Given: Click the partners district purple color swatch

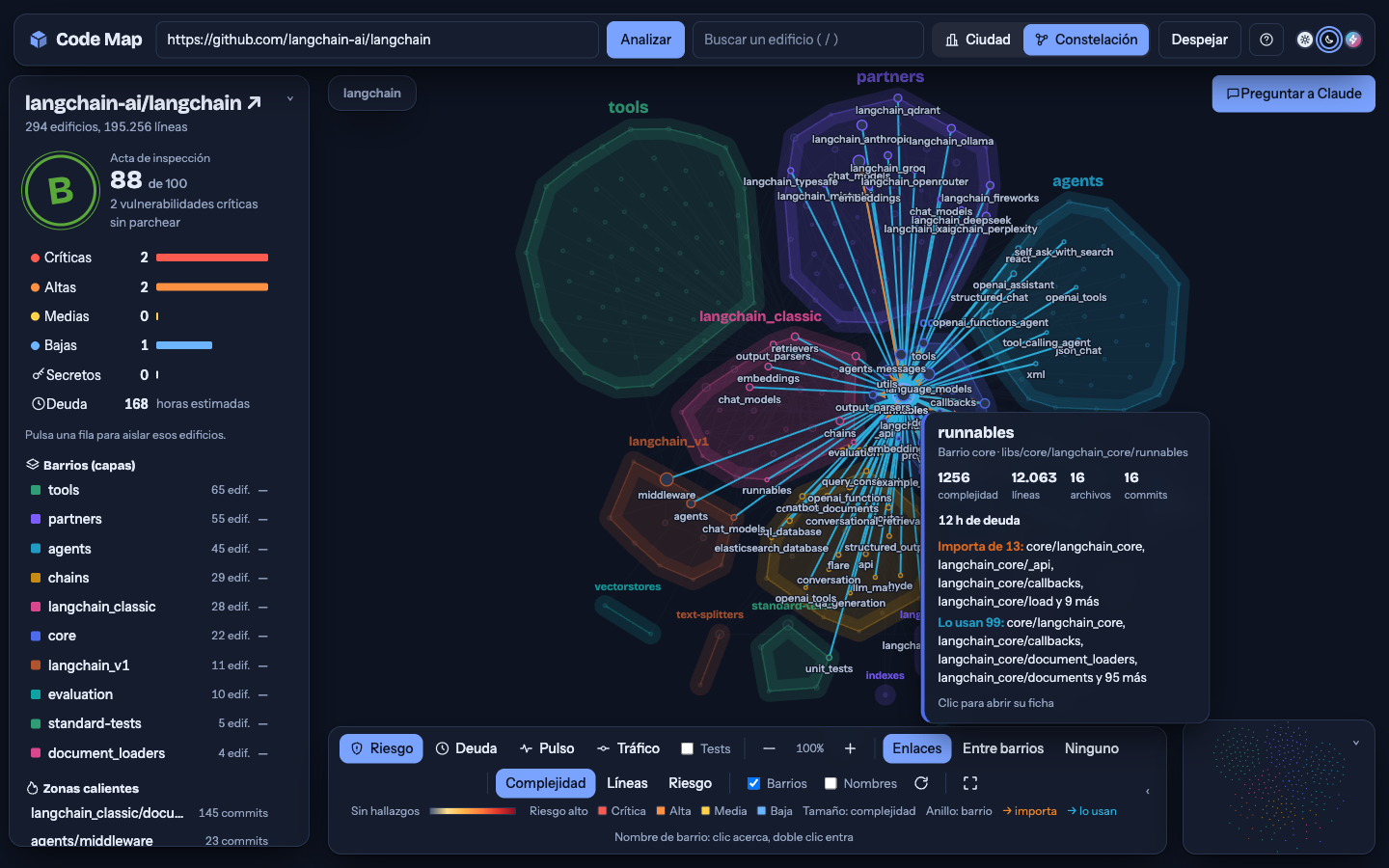Looking at the screenshot, I should (x=36, y=519).
